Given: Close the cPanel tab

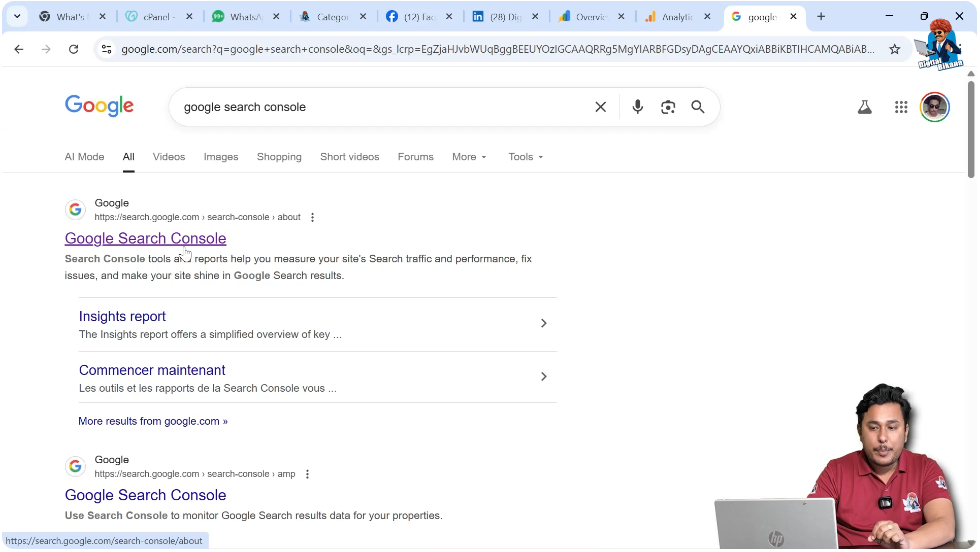Looking at the screenshot, I should [x=189, y=17].
